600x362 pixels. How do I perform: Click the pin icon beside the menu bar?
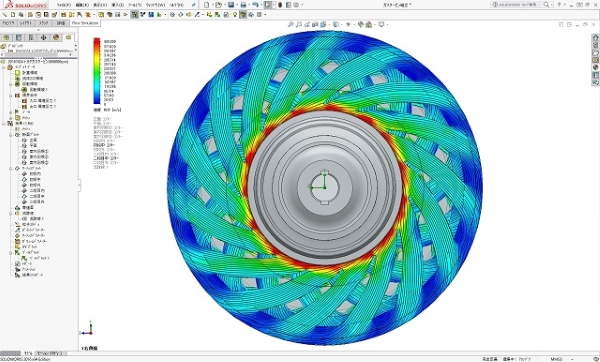194,5
